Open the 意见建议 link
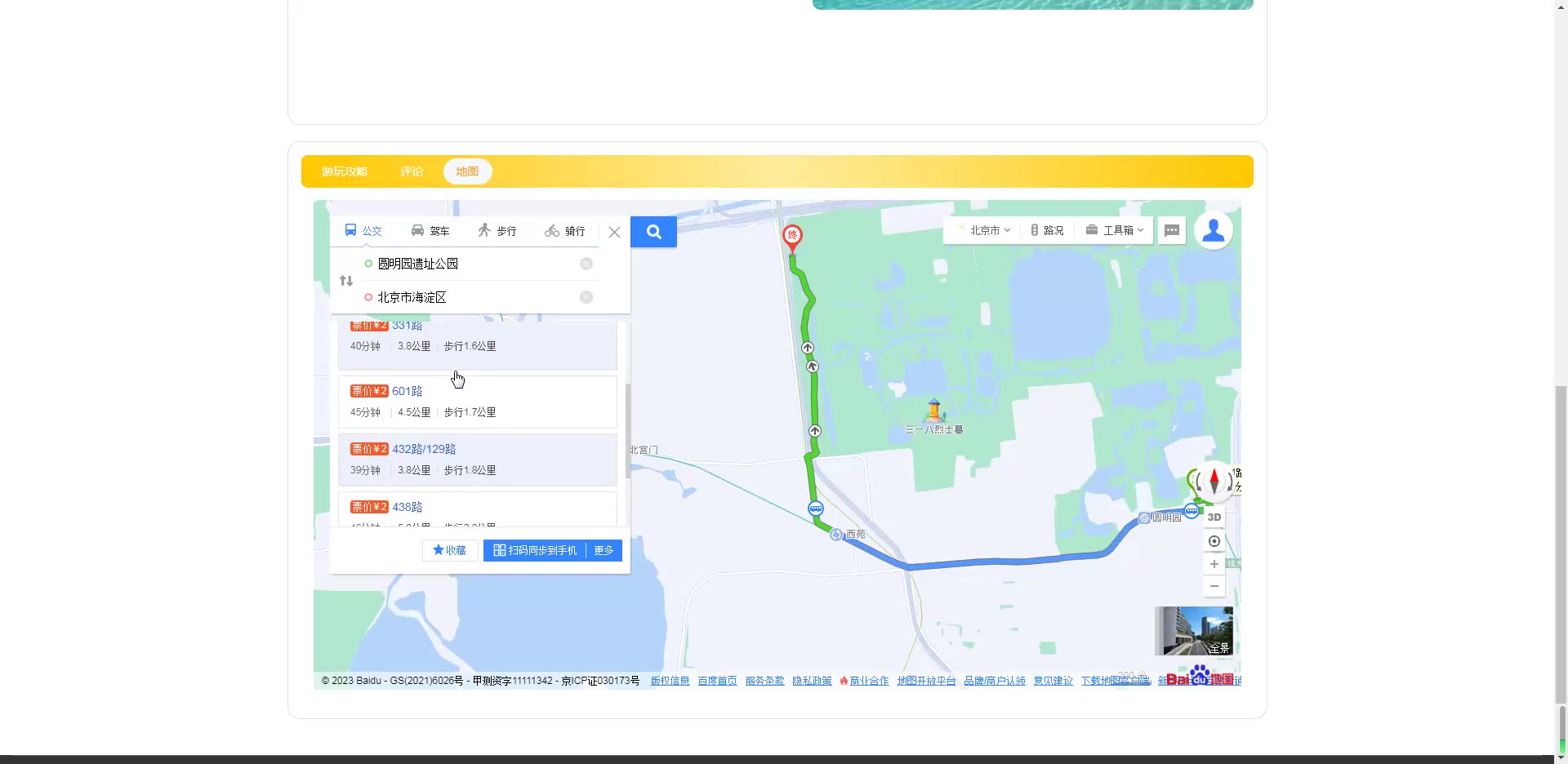The width and height of the screenshot is (1568, 764). (x=1053, y=681)
